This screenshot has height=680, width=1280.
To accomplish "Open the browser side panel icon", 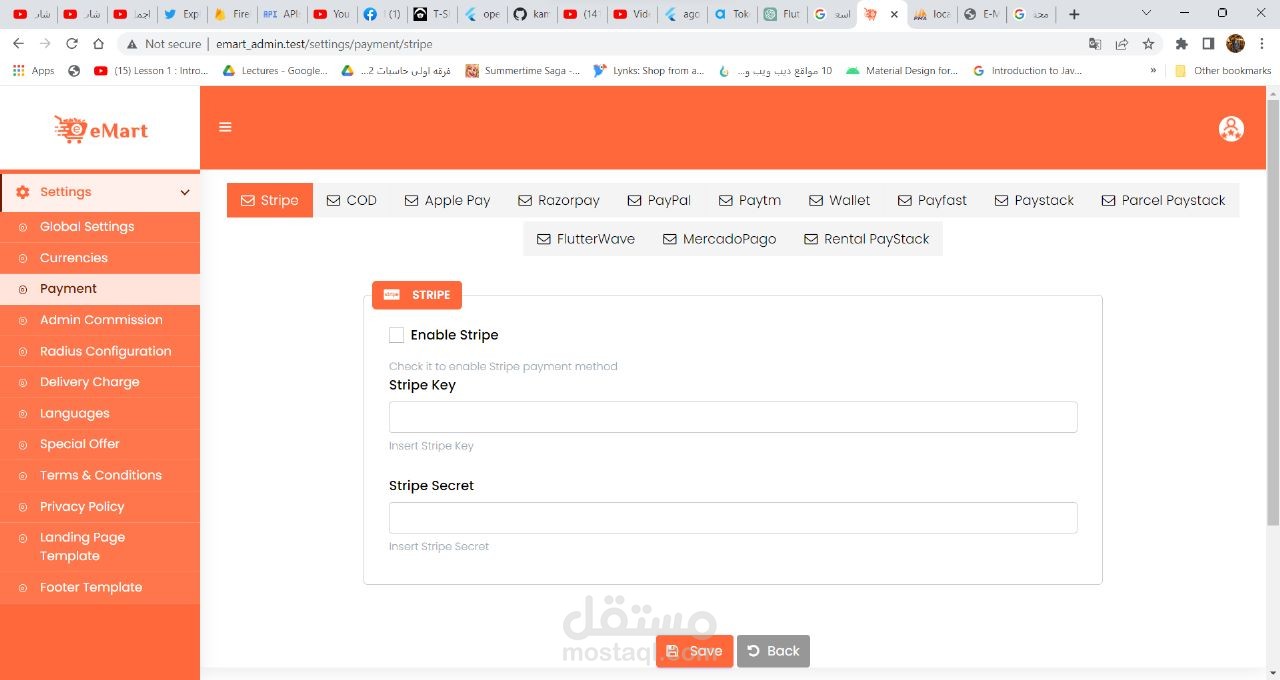I will tap(1208, 44).
